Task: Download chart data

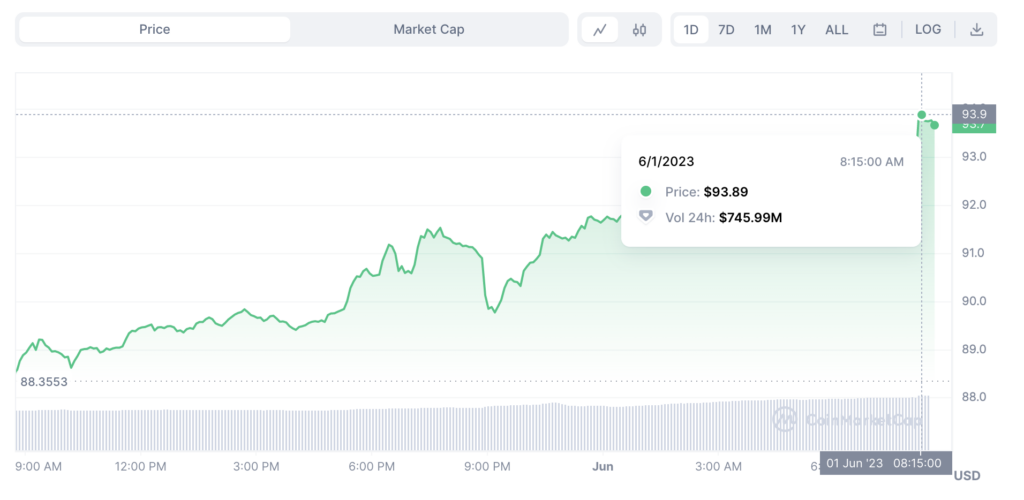Action: 977,30
